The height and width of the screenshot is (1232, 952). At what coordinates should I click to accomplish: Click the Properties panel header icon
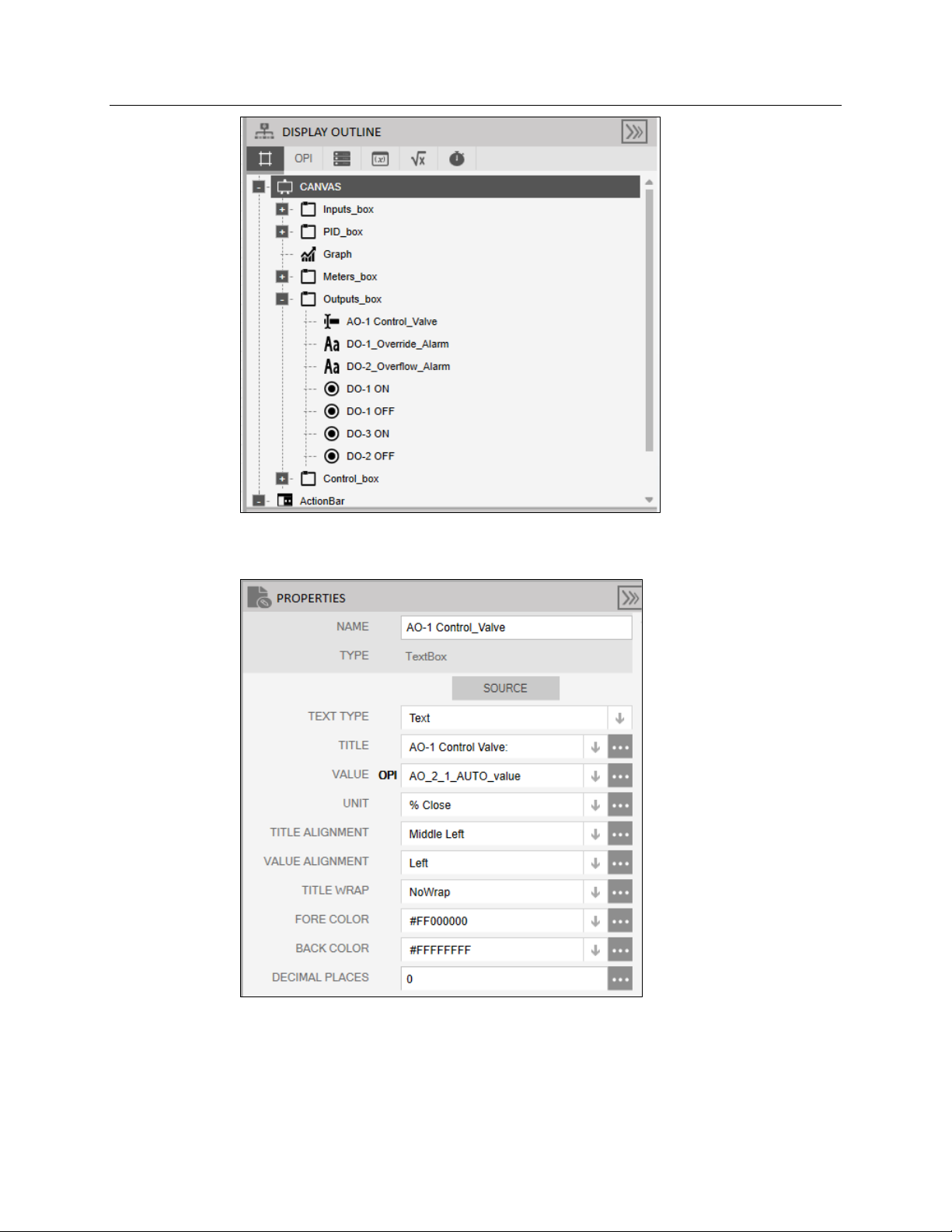259,597
